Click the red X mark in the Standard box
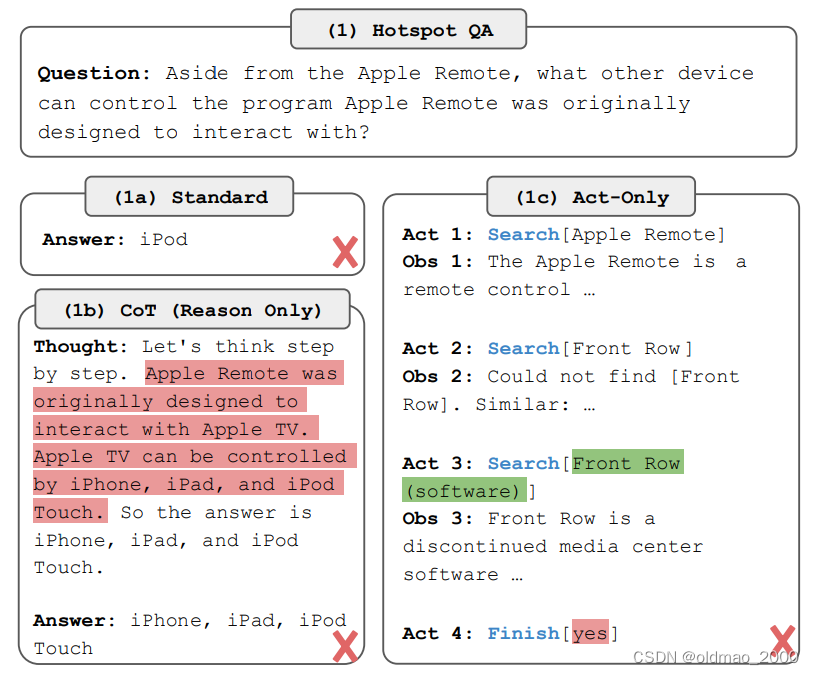The width and height of the screenshot is (814, 675). tap(345, 252)
